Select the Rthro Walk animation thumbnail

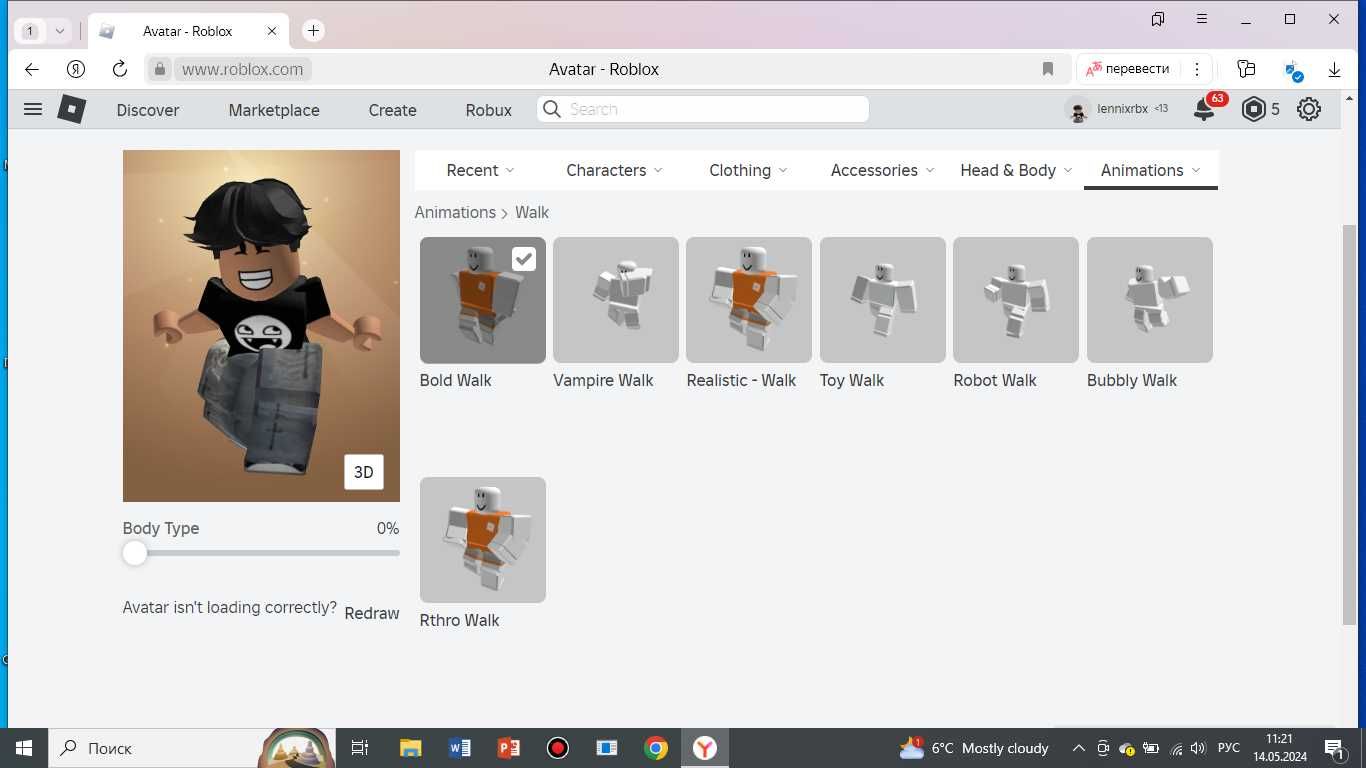click(x=483, y=540)
